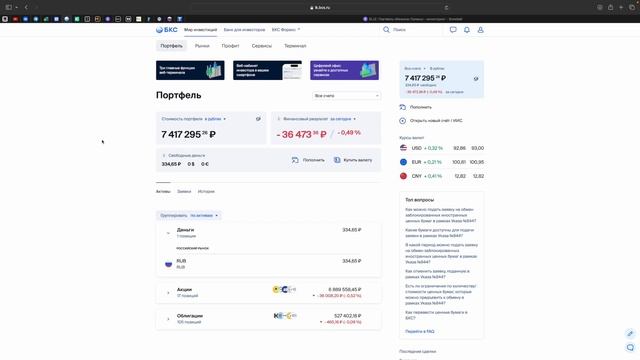Open sidebar Все счета dropdown
The height and width of the screenshot is (360, 640).
(415, 69)
